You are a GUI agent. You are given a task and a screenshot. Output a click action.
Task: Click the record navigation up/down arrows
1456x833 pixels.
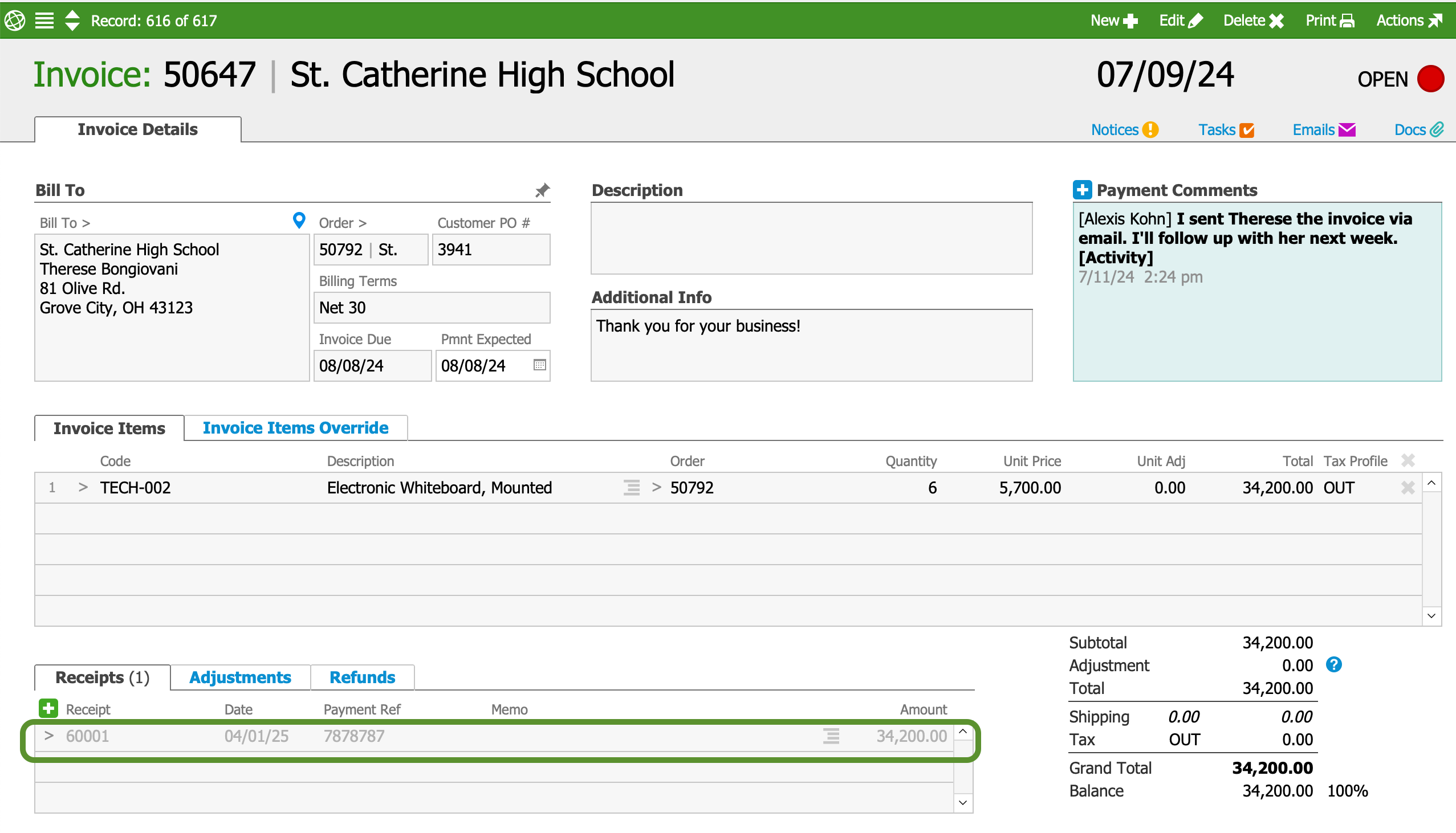[72, 21]
